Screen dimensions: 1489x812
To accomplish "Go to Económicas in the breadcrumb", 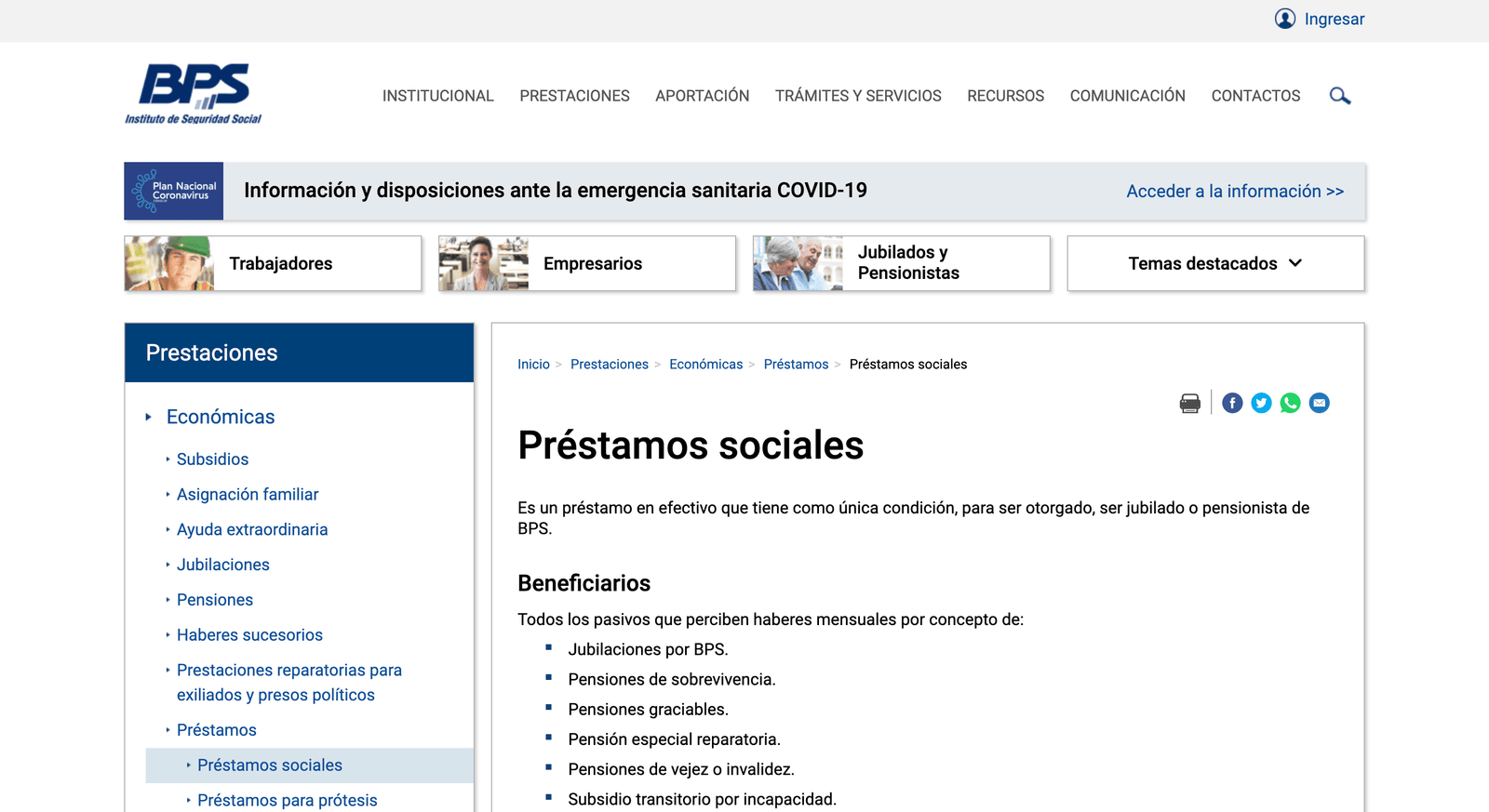I will 706,365.
